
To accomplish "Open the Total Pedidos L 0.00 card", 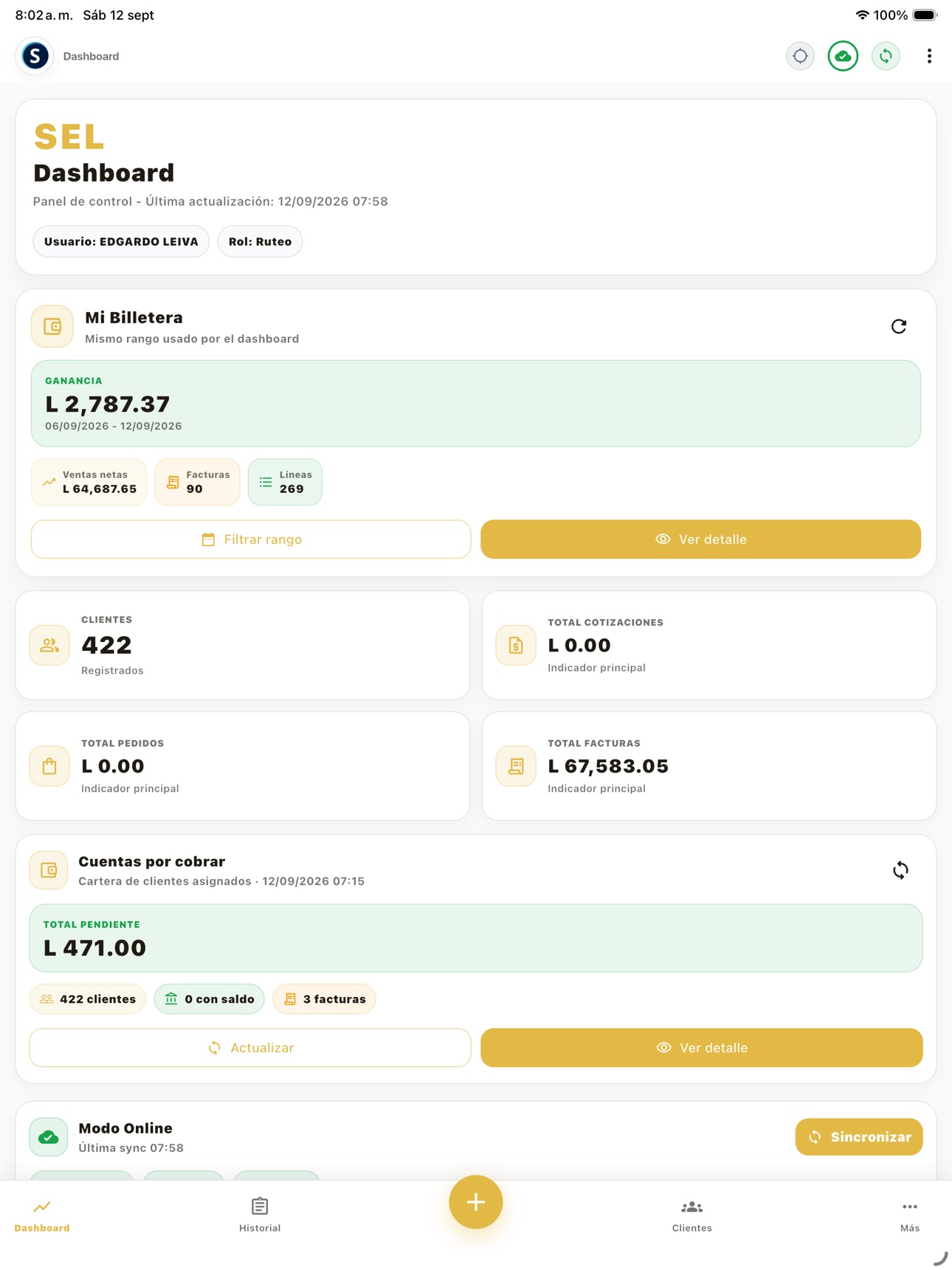I will tap(243, 766).
